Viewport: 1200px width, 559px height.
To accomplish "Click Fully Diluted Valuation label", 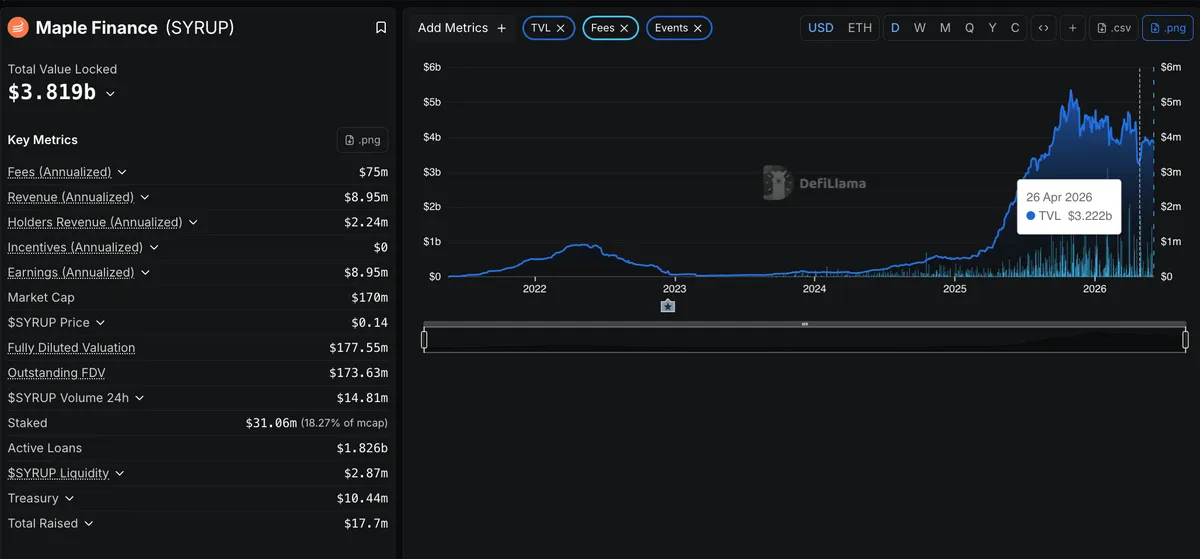I will (71, 348).
